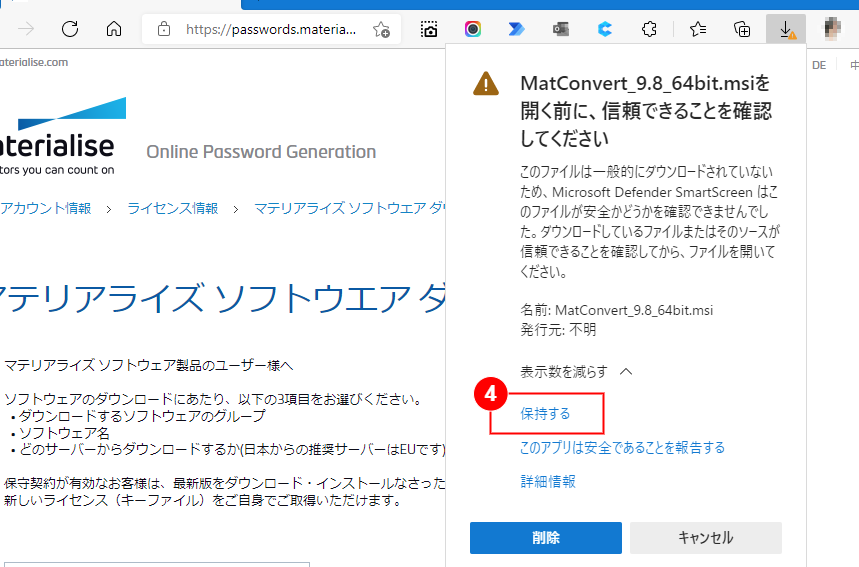This screenshot has height=567, width=859.
Task: Click 保持する to keep the file
Action: click(545, 414)
